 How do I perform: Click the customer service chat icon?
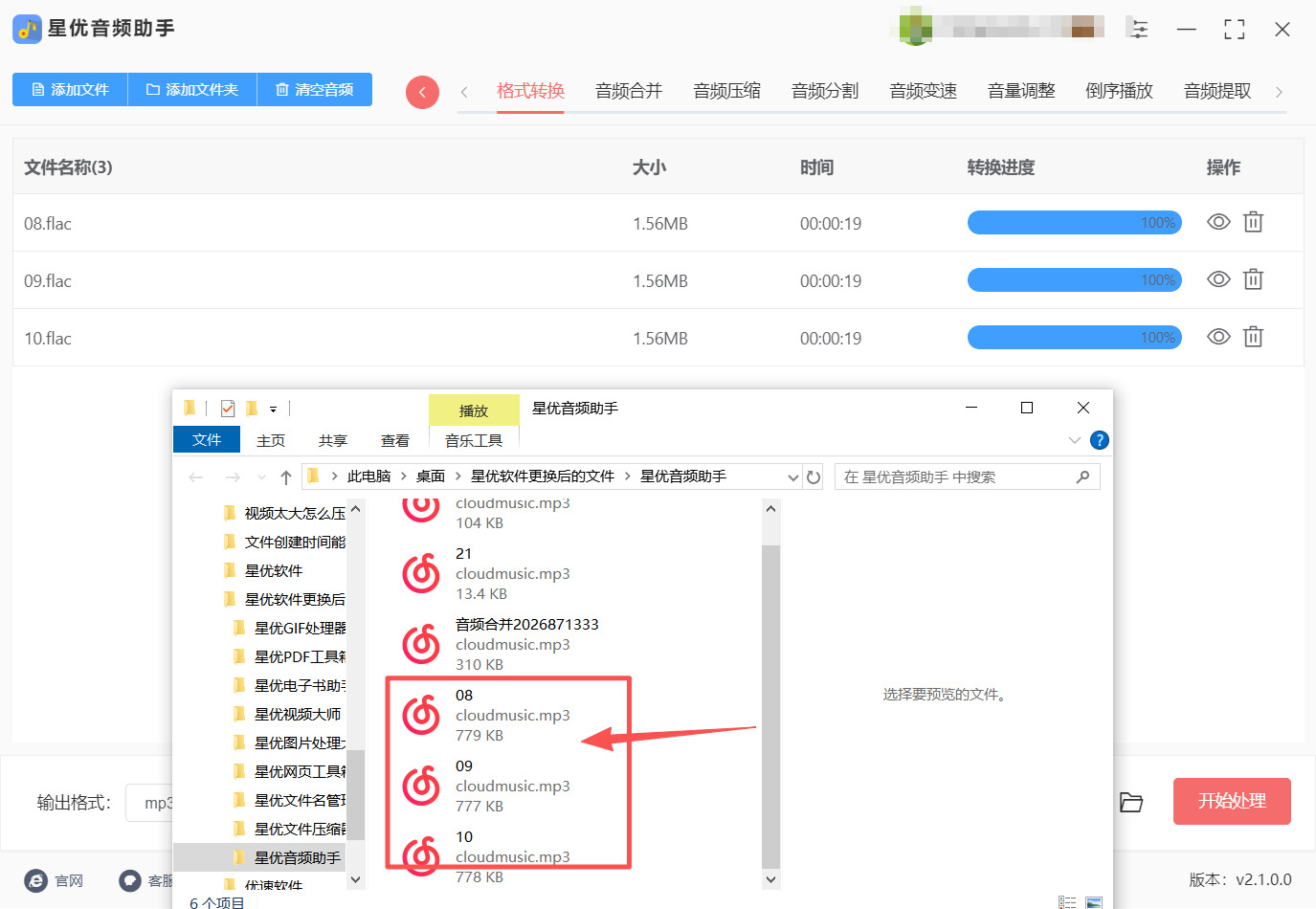(130, 880)
